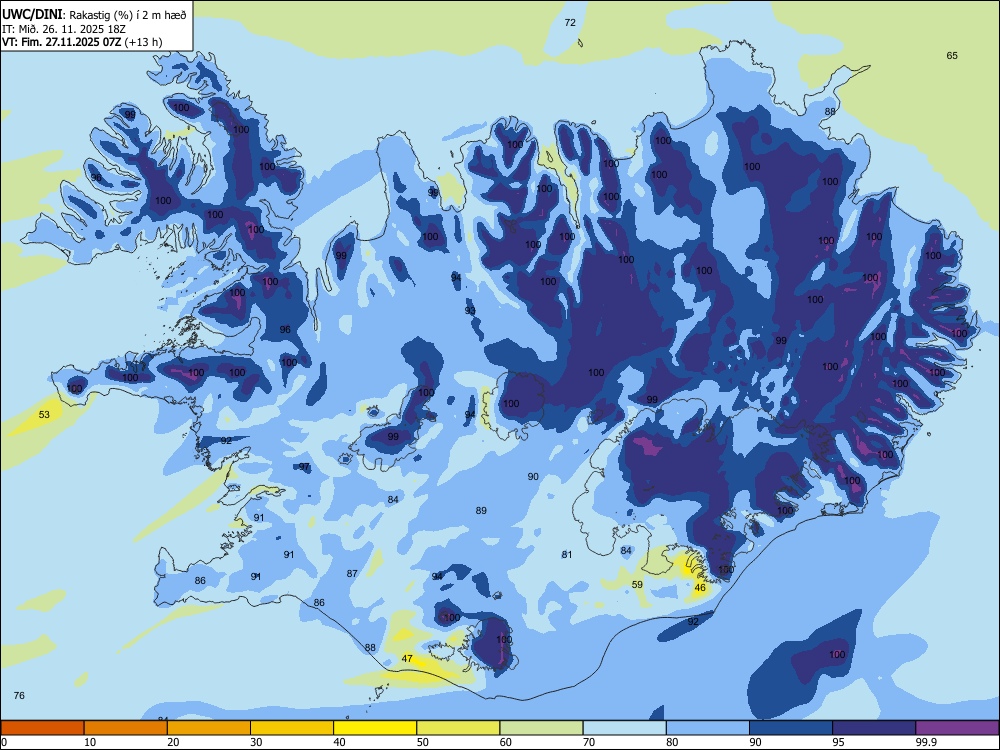Choose the medium blue 80–90 legend swatch
1000x750 pixels.
(707, 728)
